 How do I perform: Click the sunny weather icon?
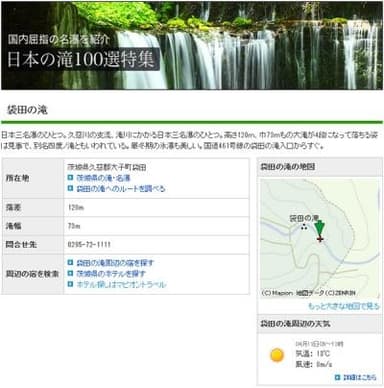(x=277, y=355)
